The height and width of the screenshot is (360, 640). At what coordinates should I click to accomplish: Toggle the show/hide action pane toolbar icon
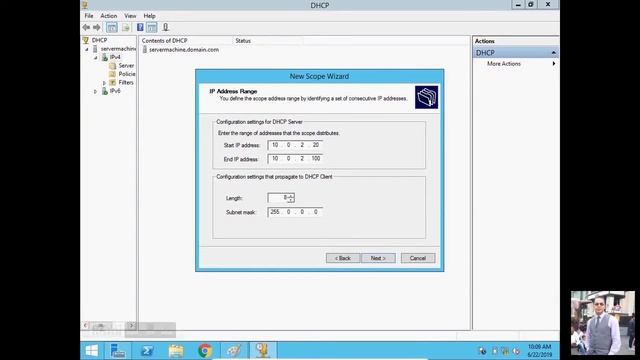[152, 27]
